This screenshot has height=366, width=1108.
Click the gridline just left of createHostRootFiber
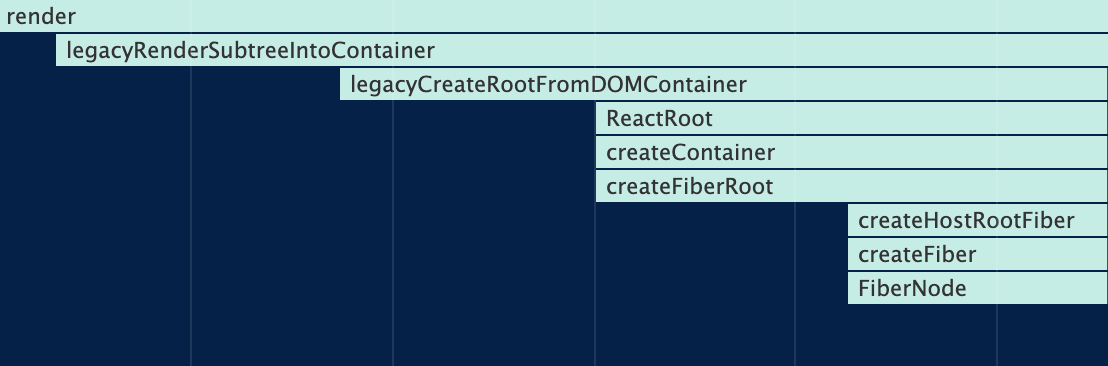pyautogui.click(x=796, y=283)
